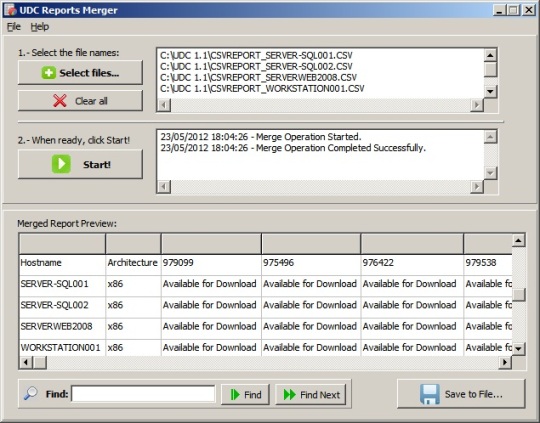Click preview table scroll up arrow
The width and height of the screenshot is (540, 423).
click(x=518, y=240)
